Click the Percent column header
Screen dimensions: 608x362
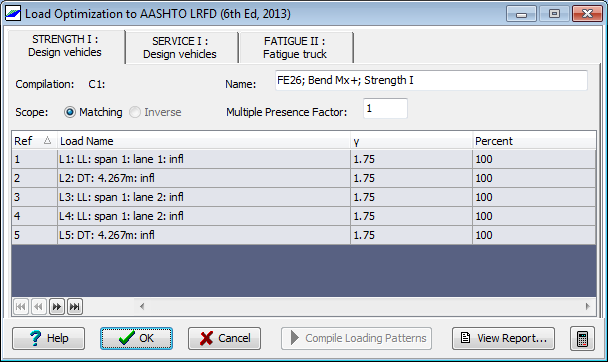534,141
